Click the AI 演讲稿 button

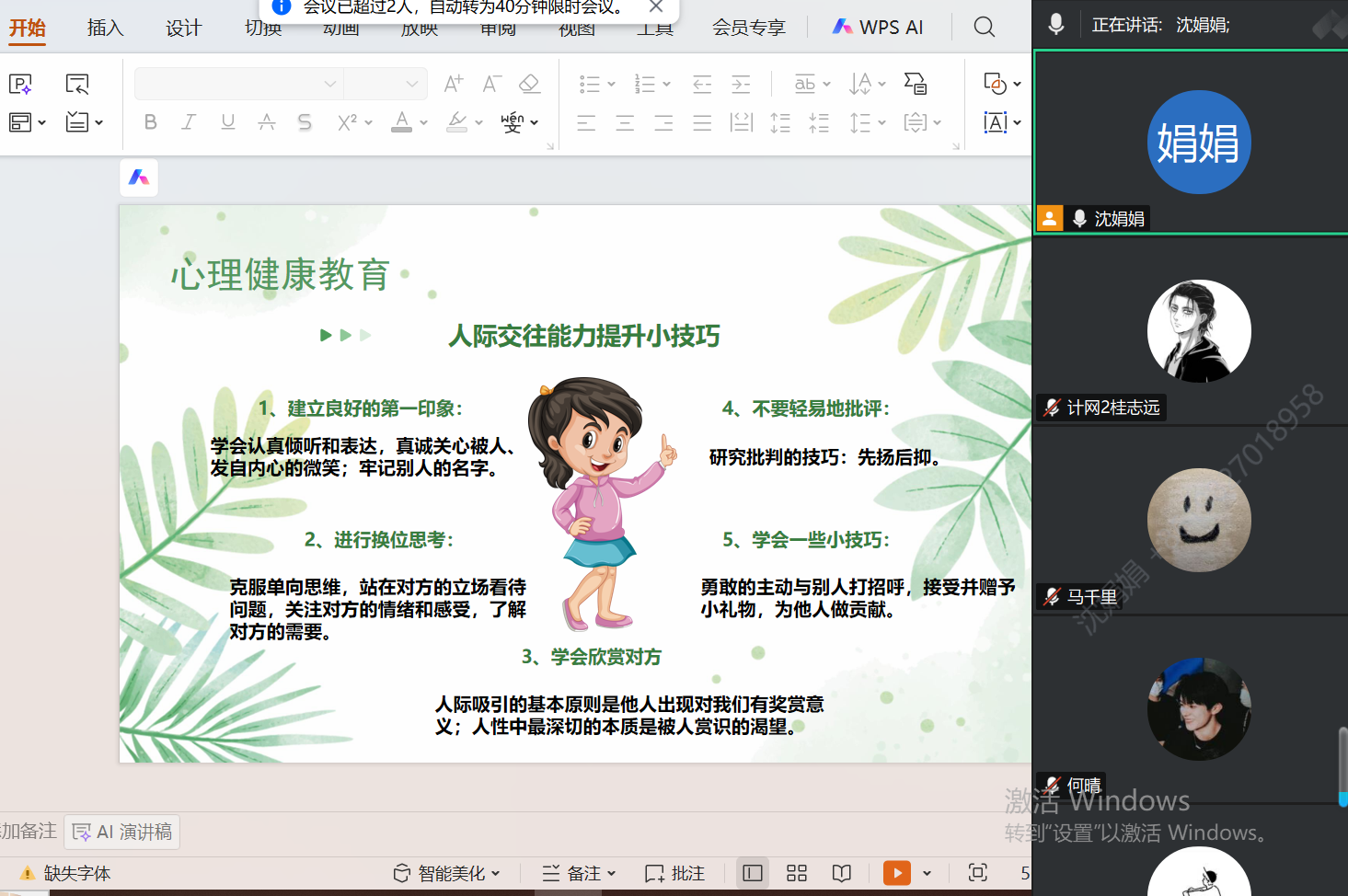click(122, 832)
